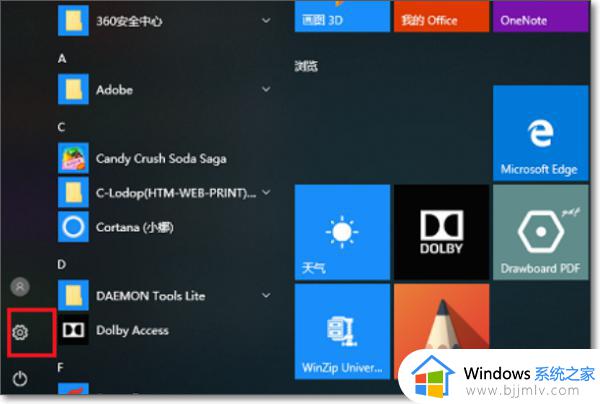Select the Candy Crush Soda Saga label
The height and width of the screenshot is (404, 600).
(x=161, y=159)
